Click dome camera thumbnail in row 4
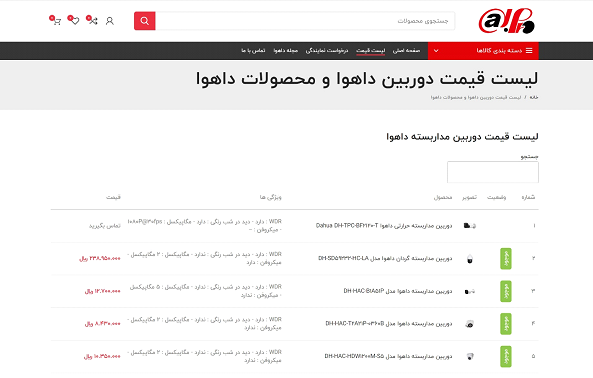 click(x=470, y=324)
